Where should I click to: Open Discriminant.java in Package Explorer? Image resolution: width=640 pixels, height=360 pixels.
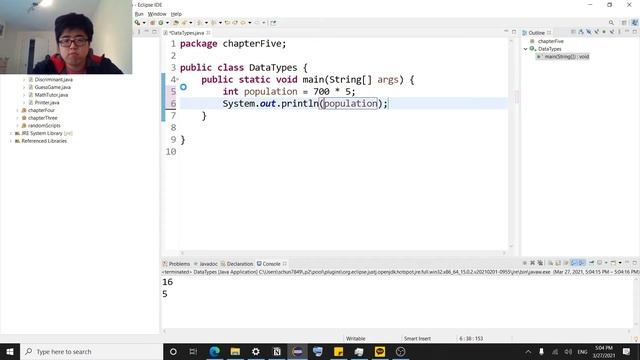(54, 80)
